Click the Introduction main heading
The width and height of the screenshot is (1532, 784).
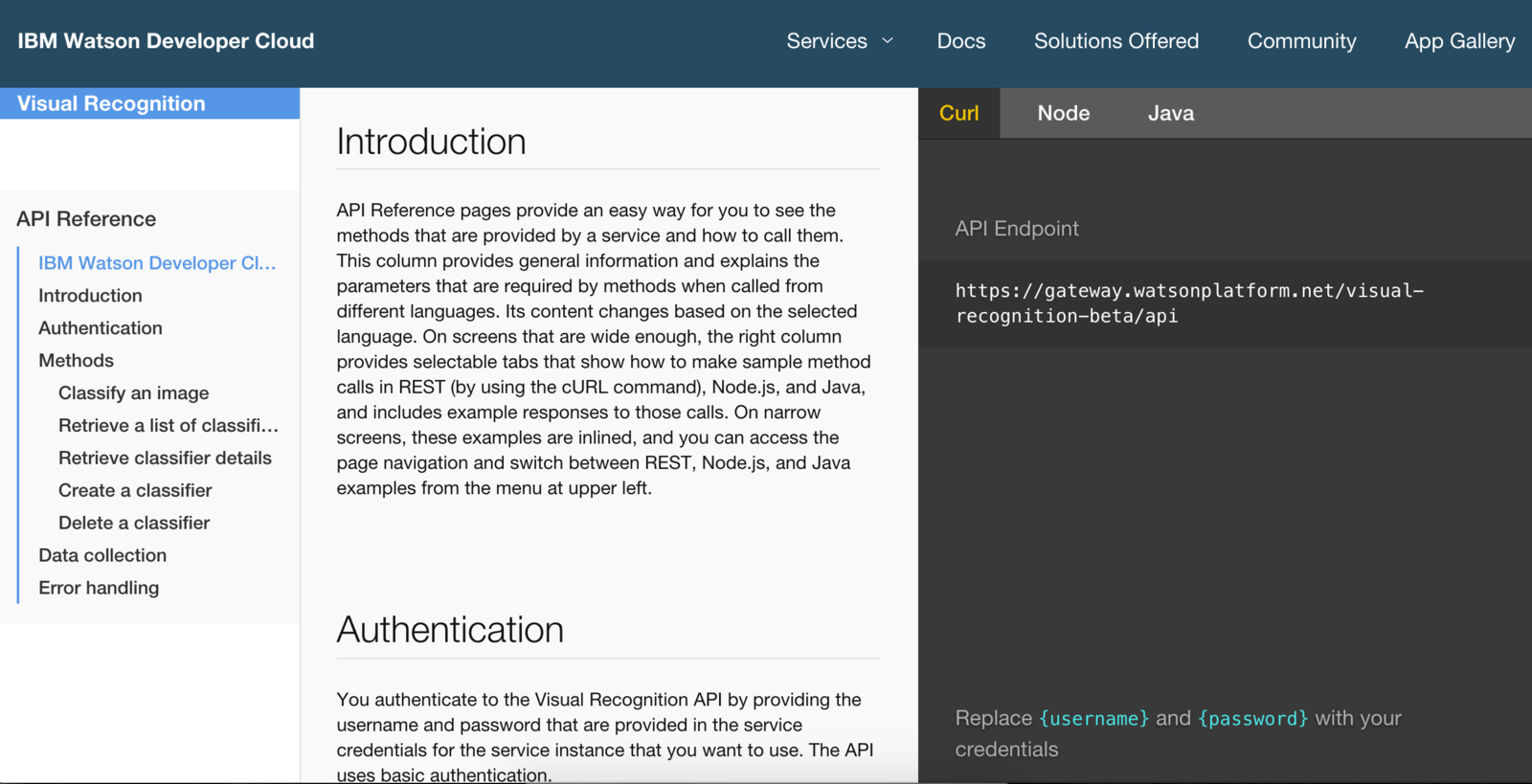coord(431,142)
